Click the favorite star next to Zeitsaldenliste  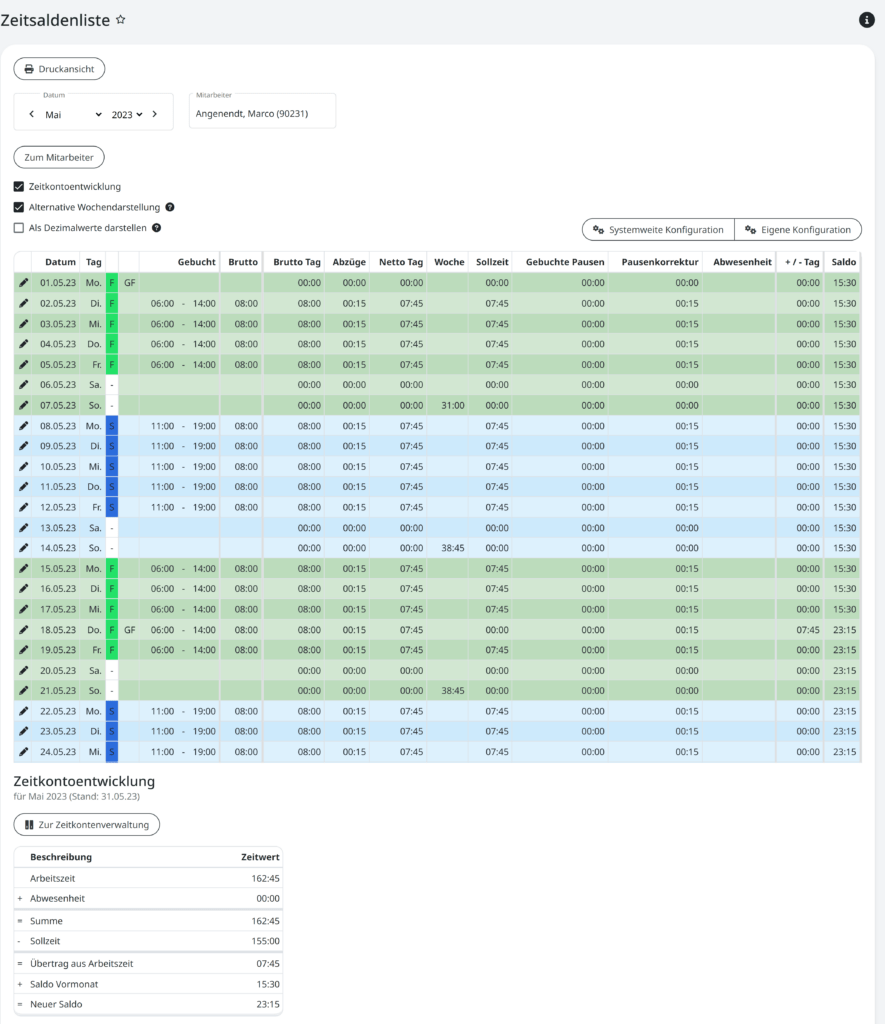pyautogui.click(x=120, y=18)
